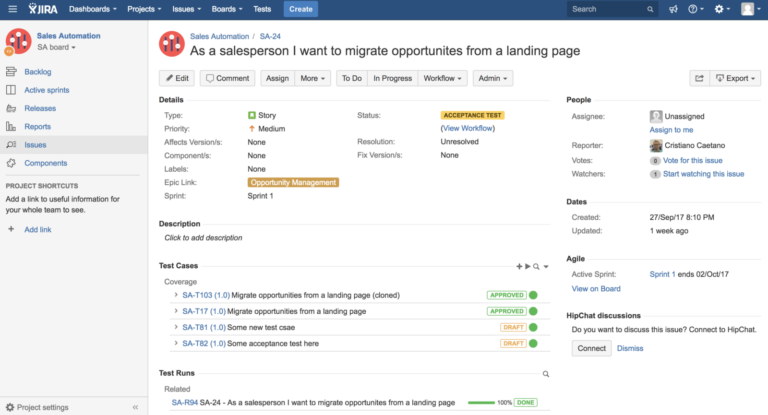Expand the SA-T81 test case row
Image resolution: width=768 pixels, height=415 pixels.
tap(175, 328)
